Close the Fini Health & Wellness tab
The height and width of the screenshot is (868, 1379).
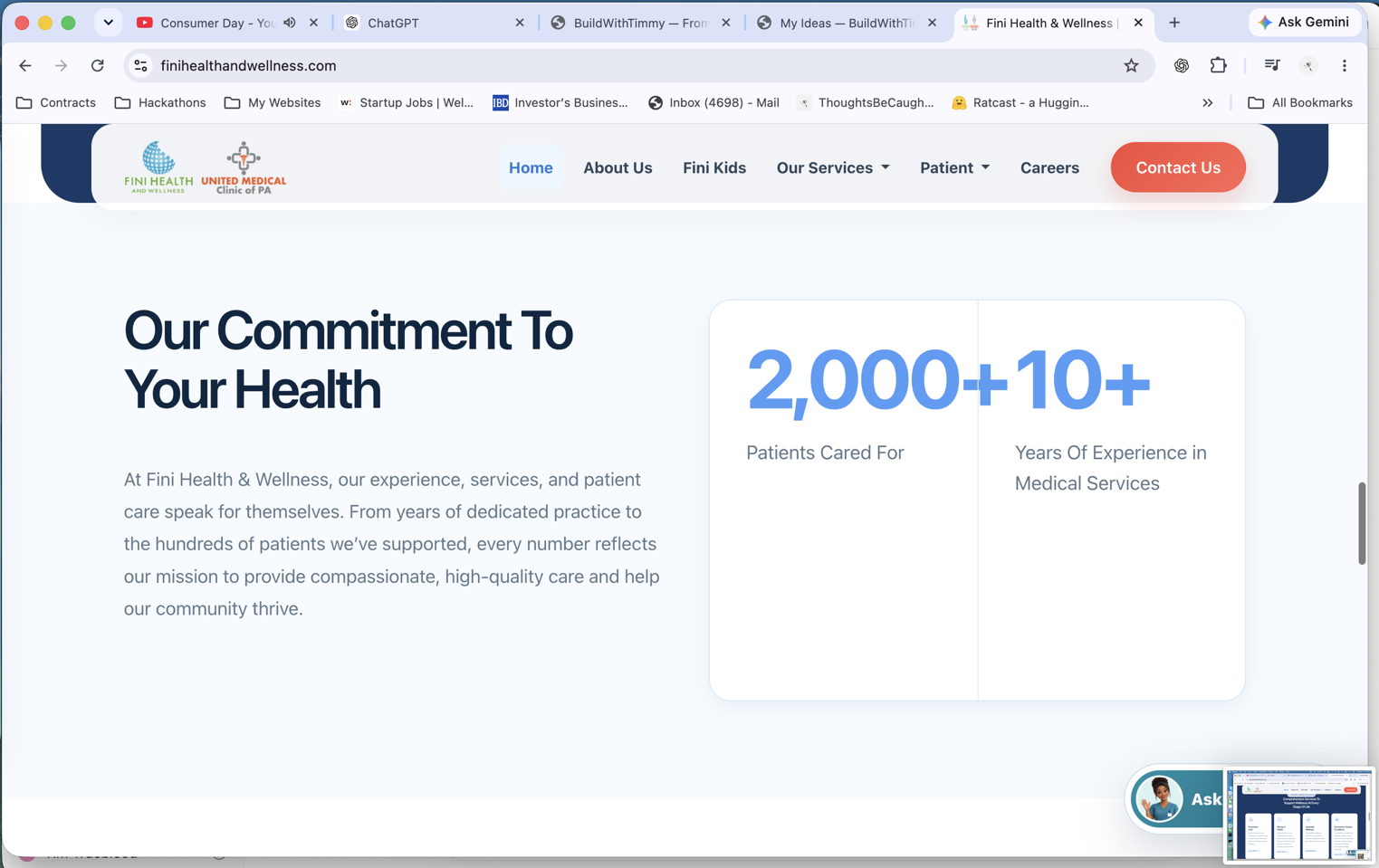[x=1138, y=23]
